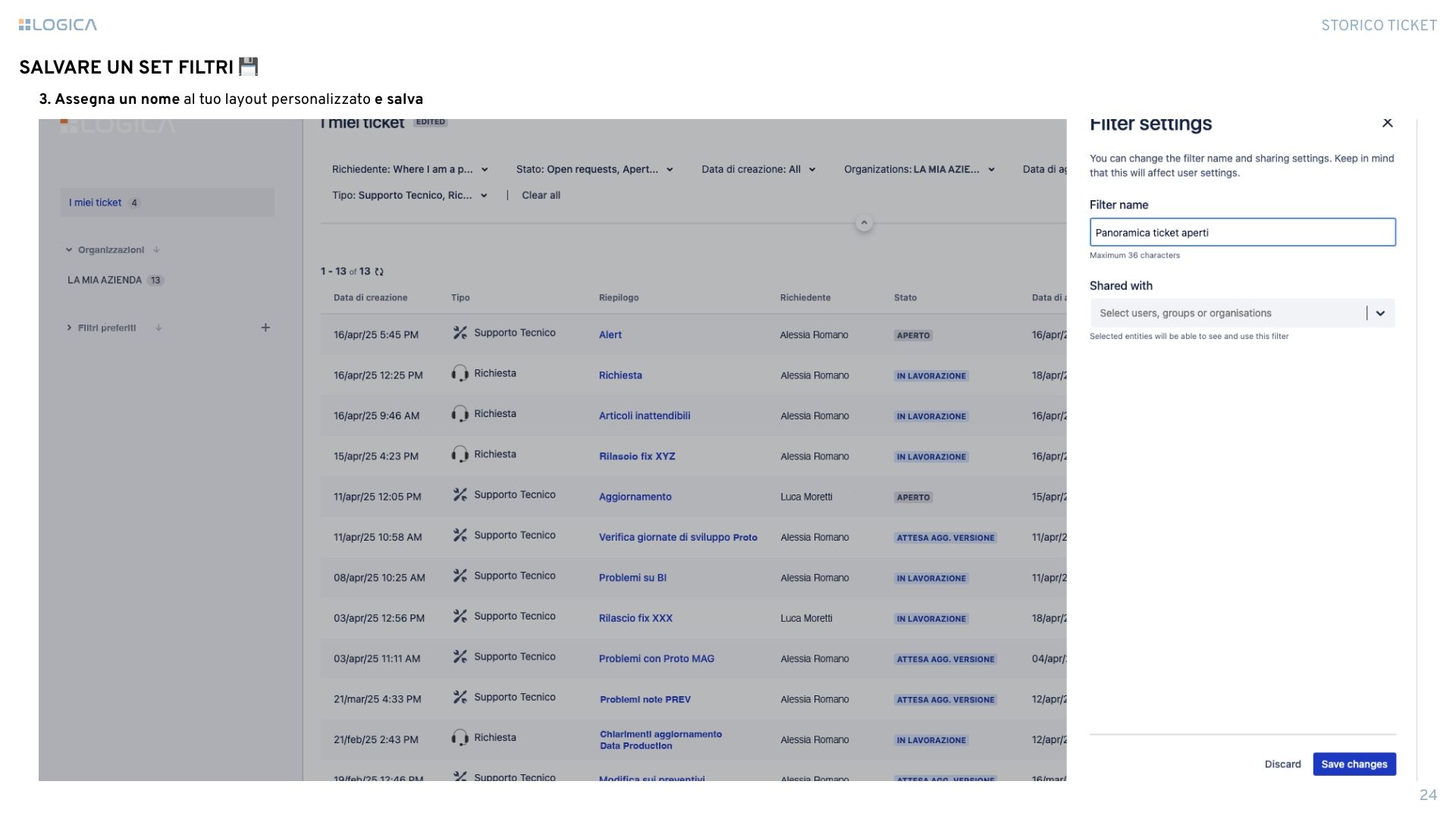Open Chiarimenti aggiornamento Data Production ticket
The image size is (1456, 819).
click(661, 740)
